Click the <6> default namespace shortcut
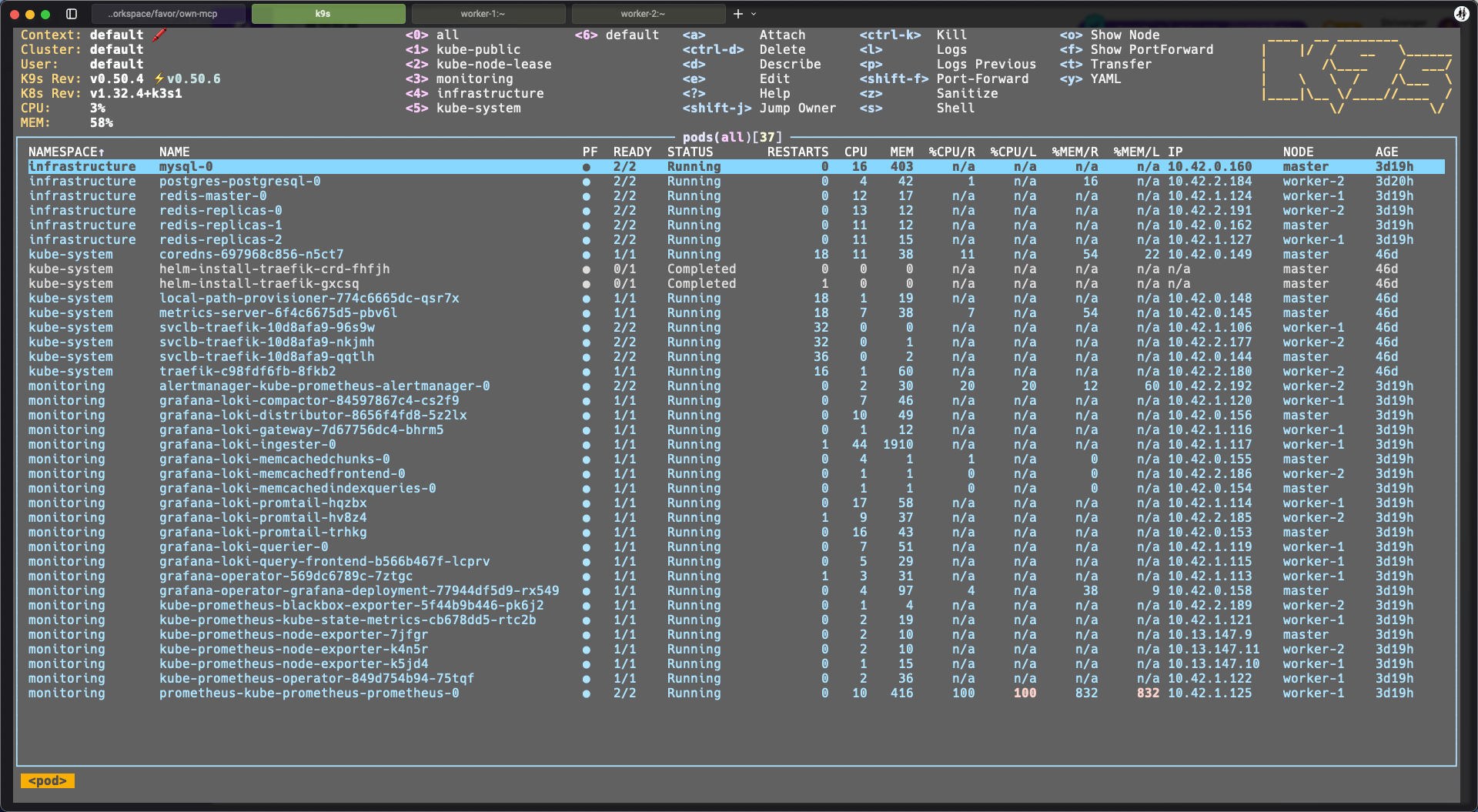The height and width of the screenshot is (812, 1478). click(617, 35)
